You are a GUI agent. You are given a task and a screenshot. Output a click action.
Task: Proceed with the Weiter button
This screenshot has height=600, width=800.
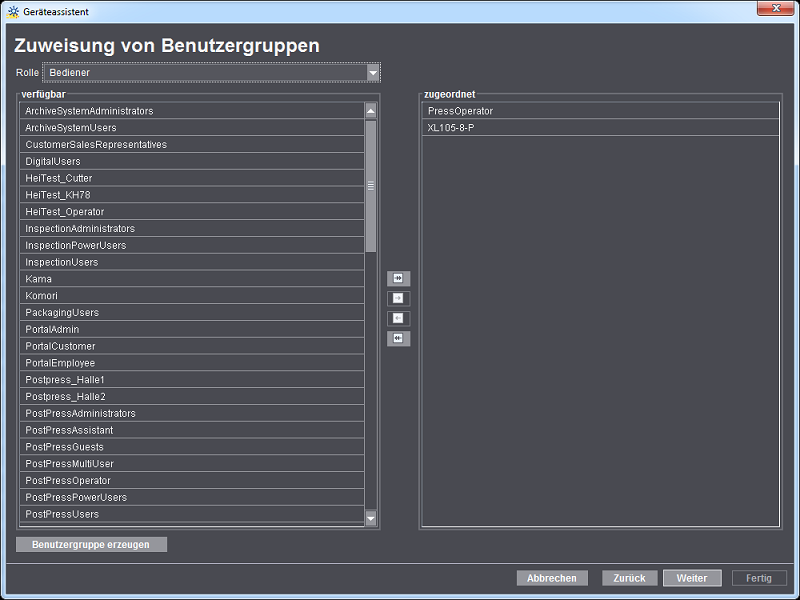tap(692, 578)
